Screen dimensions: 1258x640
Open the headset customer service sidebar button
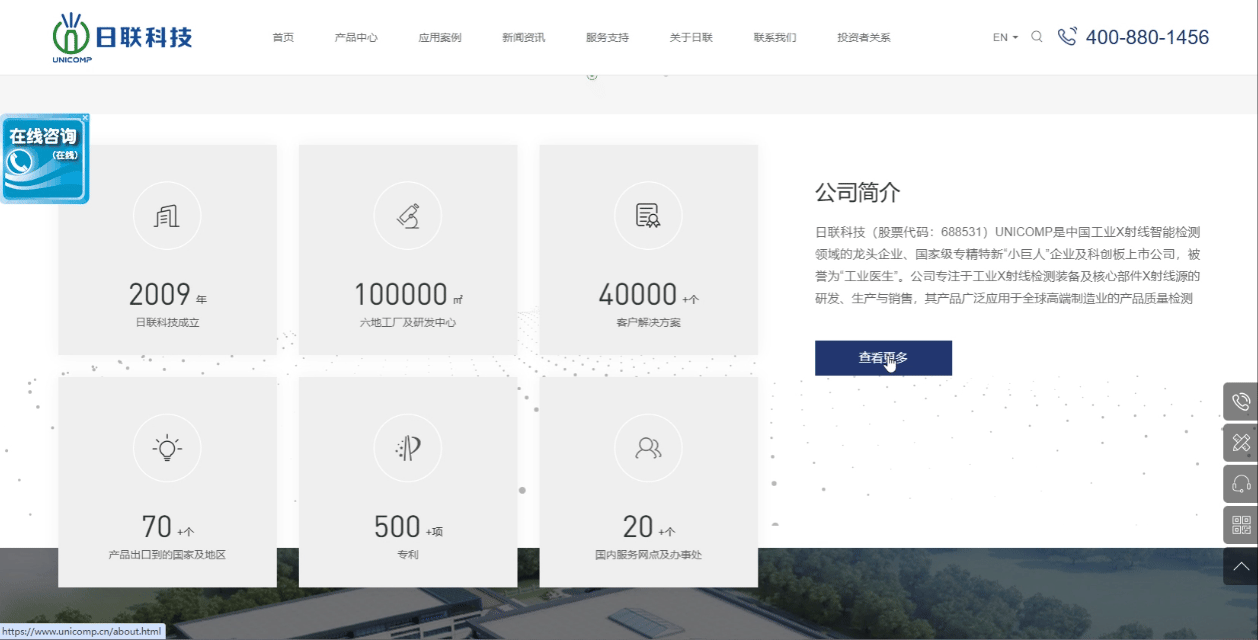[1241, 484]
